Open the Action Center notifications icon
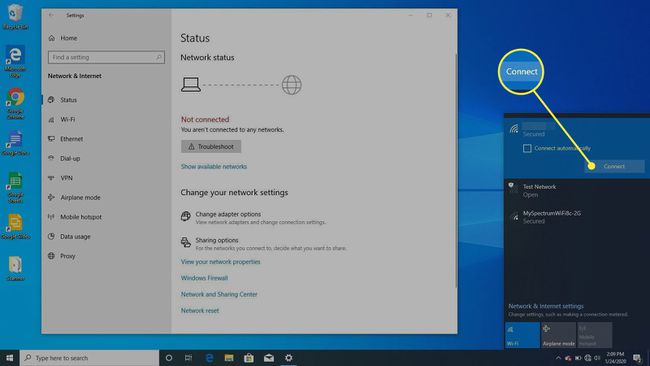 (637, 358)
